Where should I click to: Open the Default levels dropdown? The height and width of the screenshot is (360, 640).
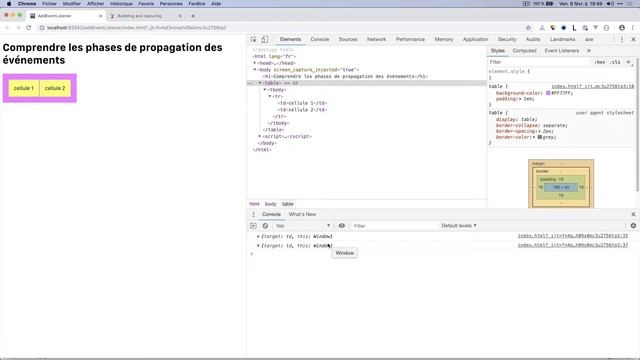coord(459,226)
